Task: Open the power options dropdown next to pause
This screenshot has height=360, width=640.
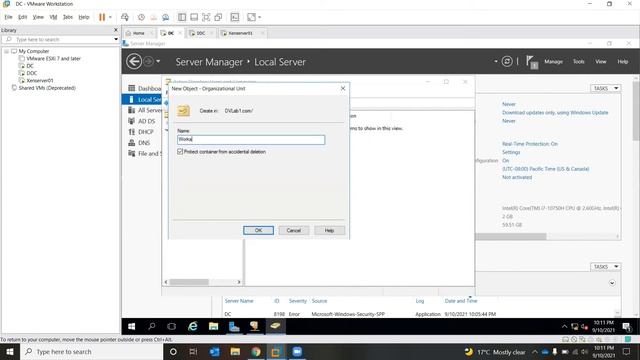Action: (110, 17)
